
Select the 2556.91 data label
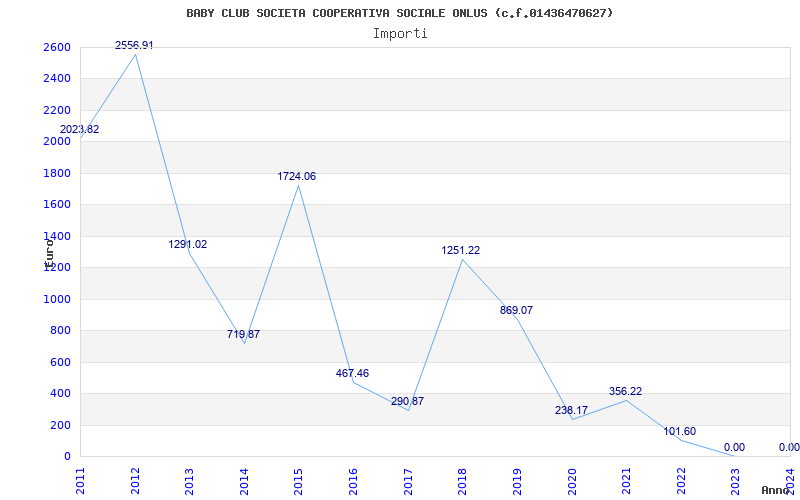134,45
